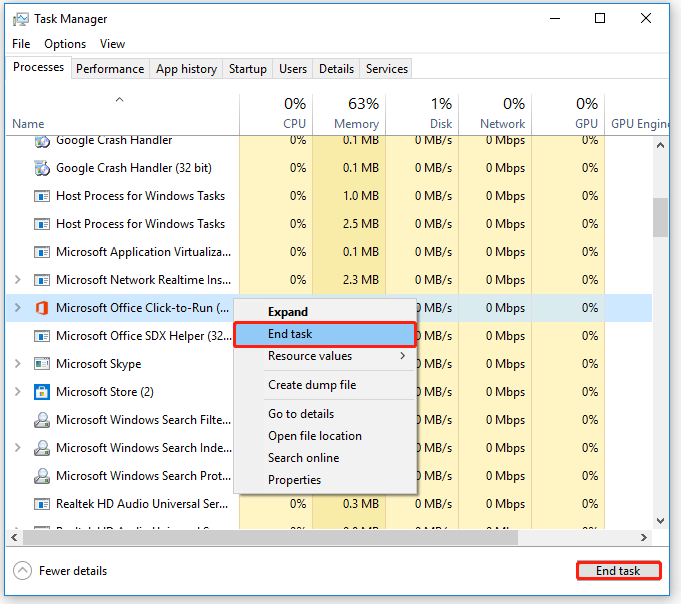
Task: Sort by the GPU column header
Action: (x=568, y=114)
